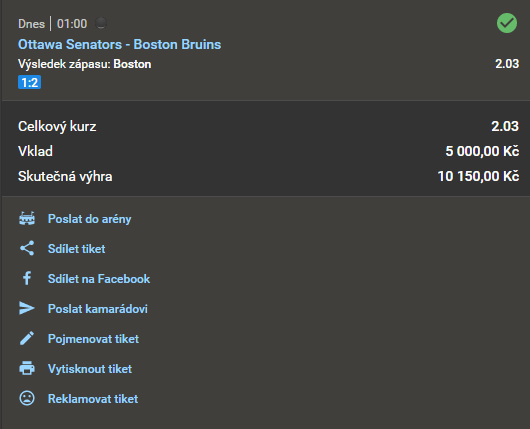Click the arena icon beside Poslat do arény
Viewport: 530px width, 429px height.
27,218
